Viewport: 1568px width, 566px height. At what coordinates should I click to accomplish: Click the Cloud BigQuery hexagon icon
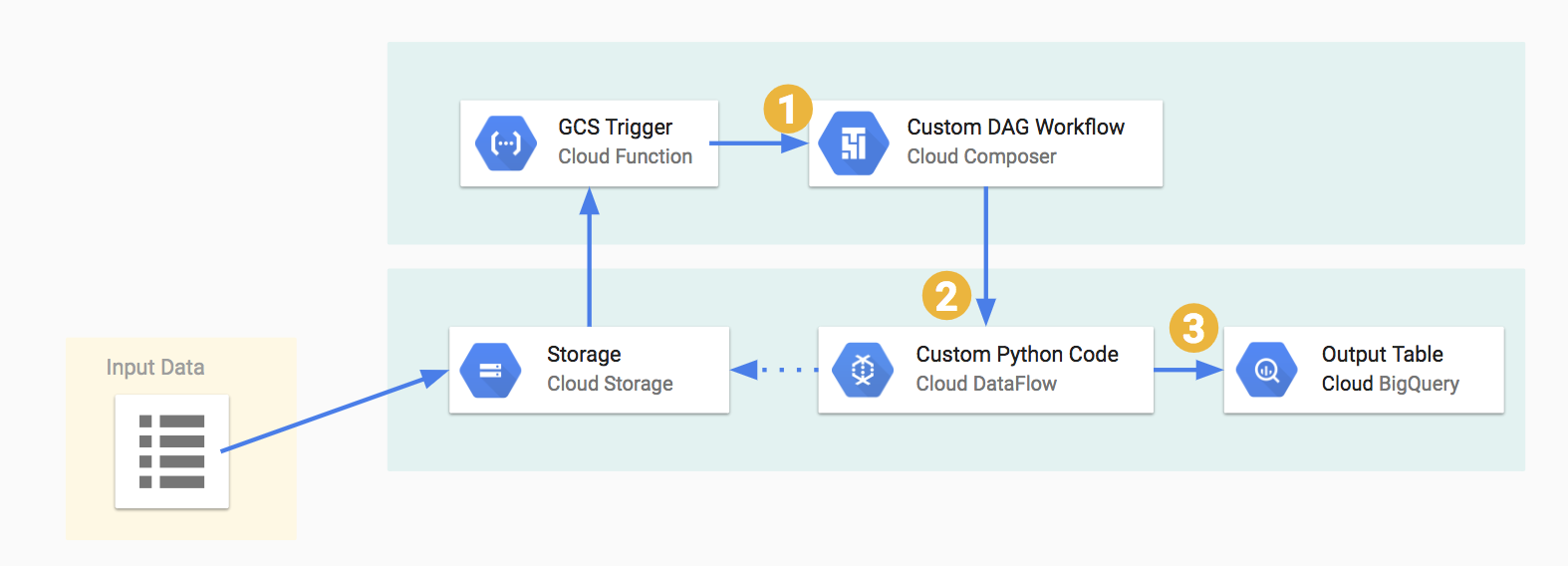pyautogui.click(x=1266, y=371)
